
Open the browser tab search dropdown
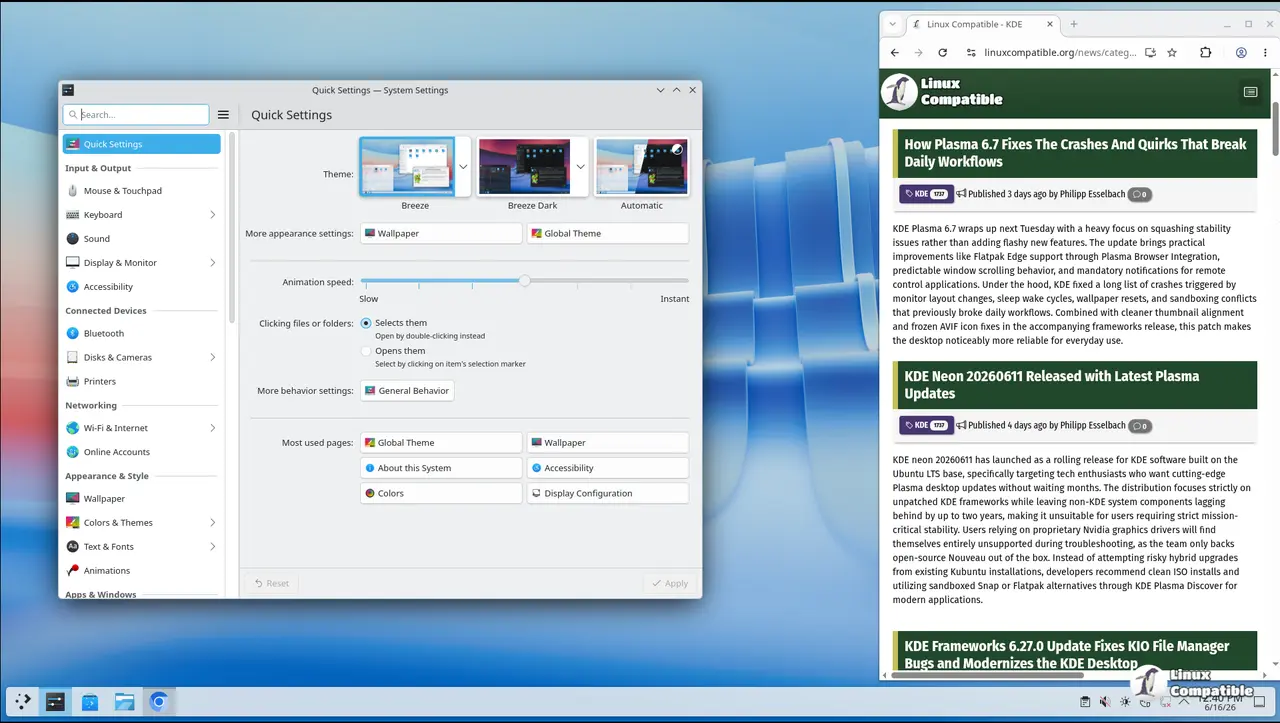click(x=893, y=24)
